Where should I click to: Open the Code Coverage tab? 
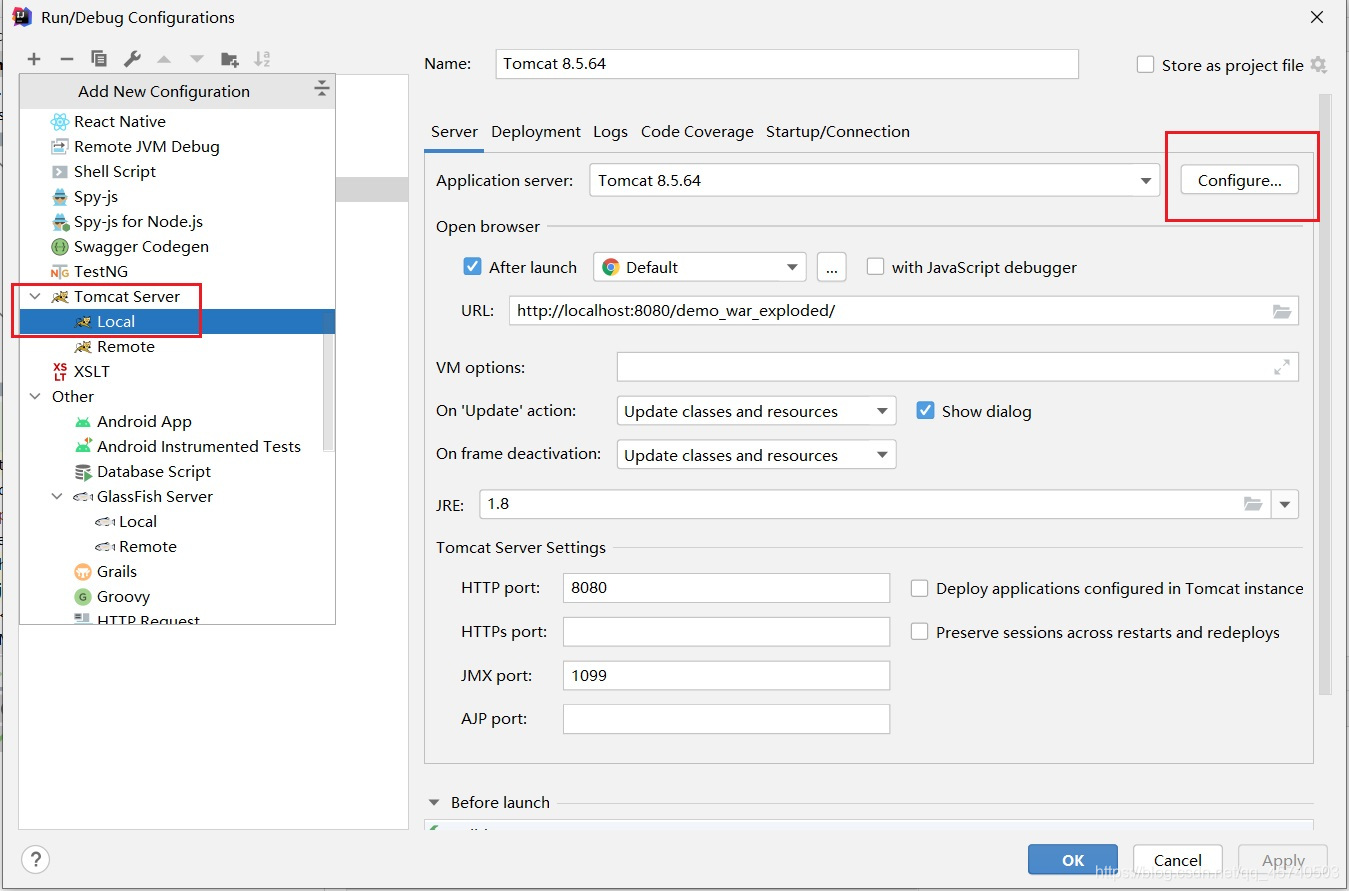click(697, 132)
